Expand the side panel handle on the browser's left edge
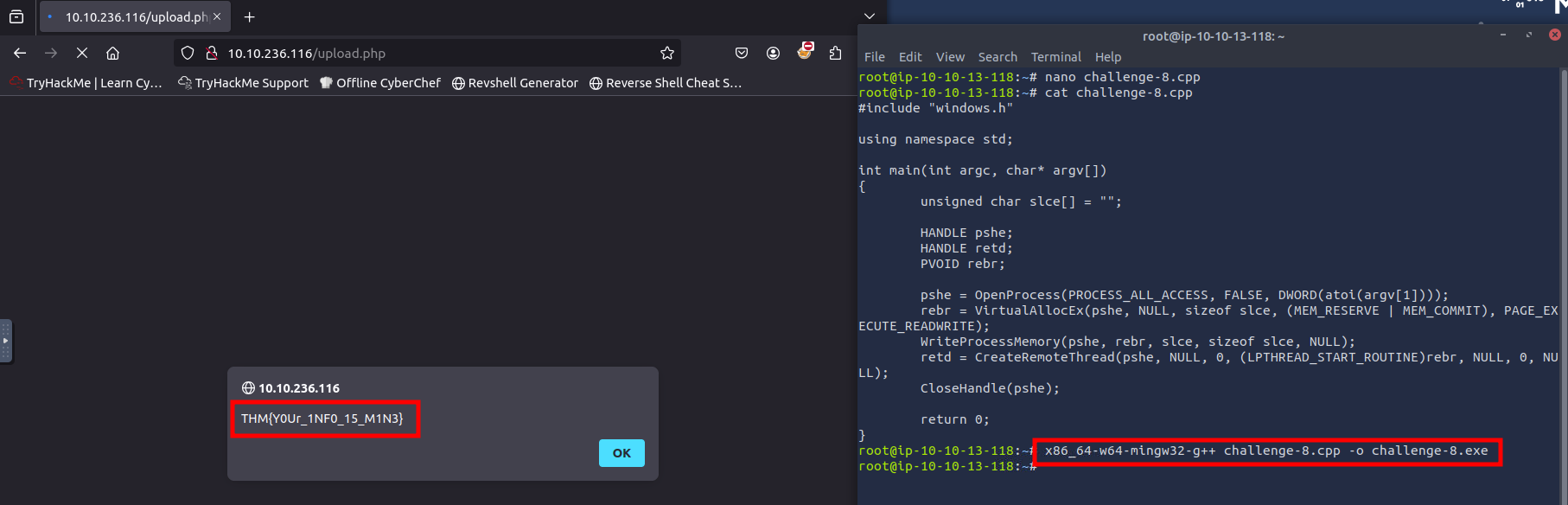The width and height of the screenshot is (1568, 505). (x=5, y=341)
